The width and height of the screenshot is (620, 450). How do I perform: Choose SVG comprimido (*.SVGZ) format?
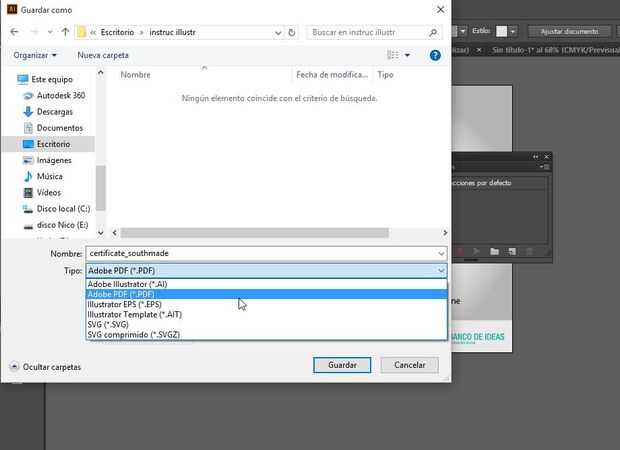point(267,335)
